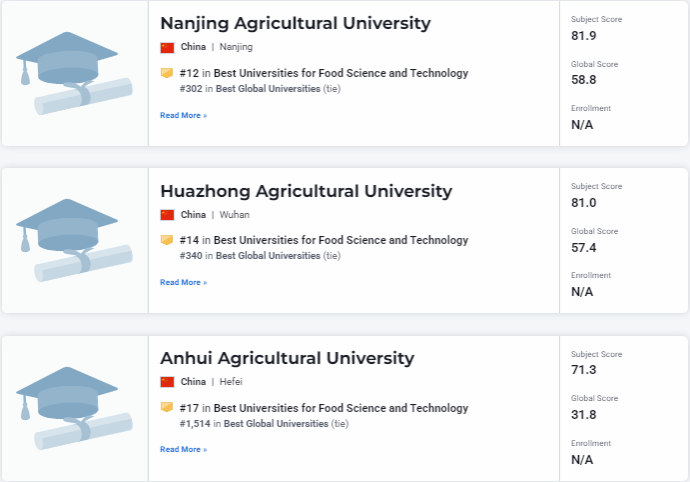Click Read More under Nanjing Agricultural University

[183, 115]
